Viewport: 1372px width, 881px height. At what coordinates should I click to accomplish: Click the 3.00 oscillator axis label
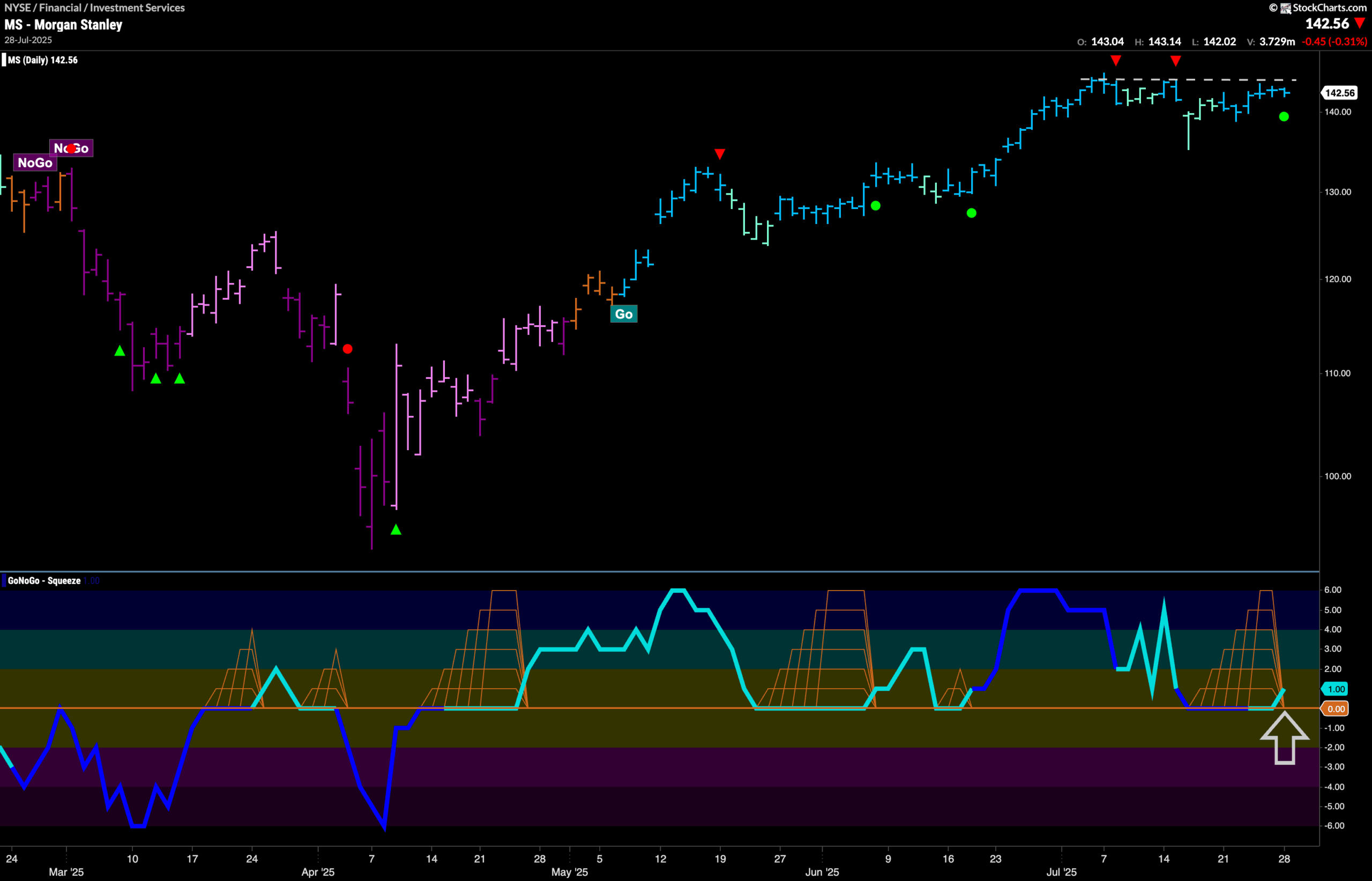1332,649
